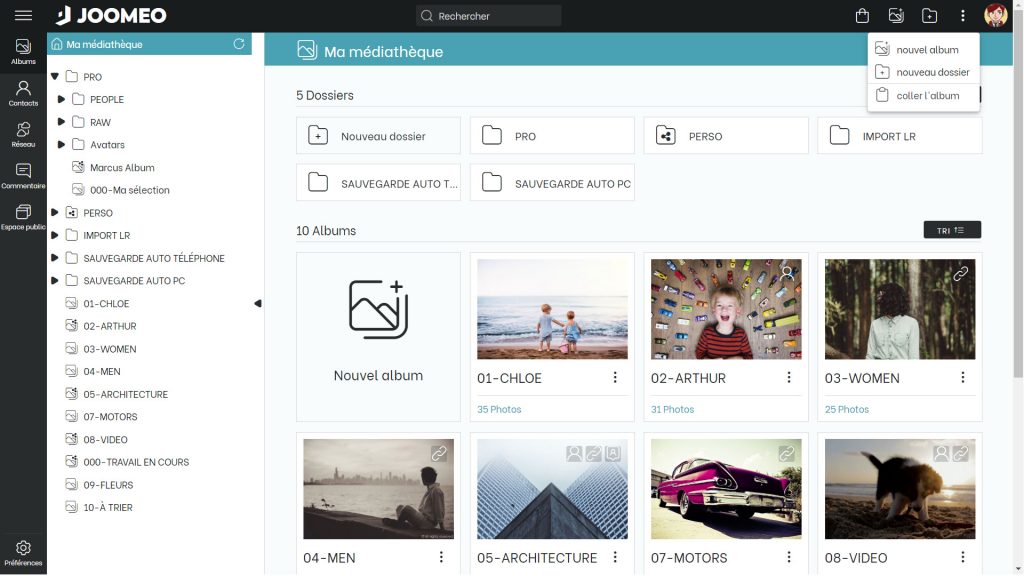Open the user avatar profile menu
Screen dimensions: 1024x576
995,16
